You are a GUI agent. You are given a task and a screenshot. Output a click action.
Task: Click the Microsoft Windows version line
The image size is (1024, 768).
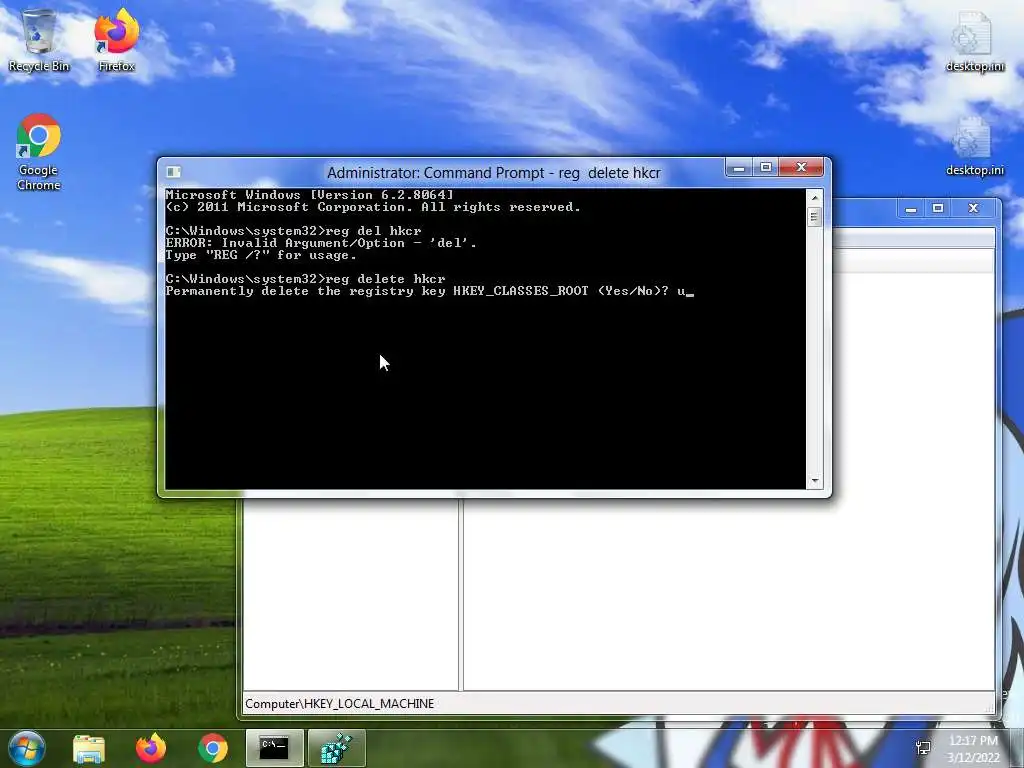[310, 195]
